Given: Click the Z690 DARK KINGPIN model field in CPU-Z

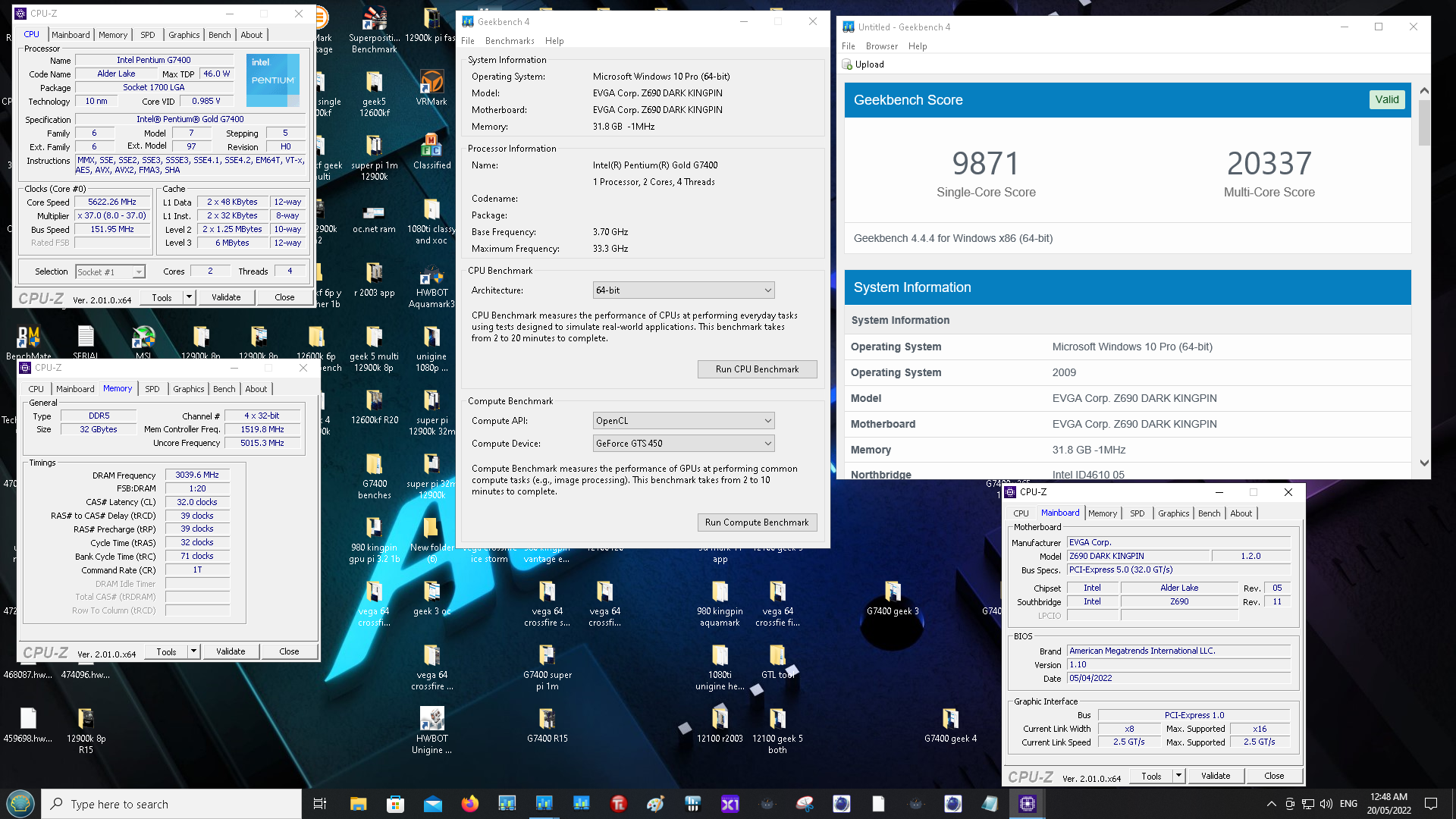Looking at the screenshot, I should (x=1137, y=557).
